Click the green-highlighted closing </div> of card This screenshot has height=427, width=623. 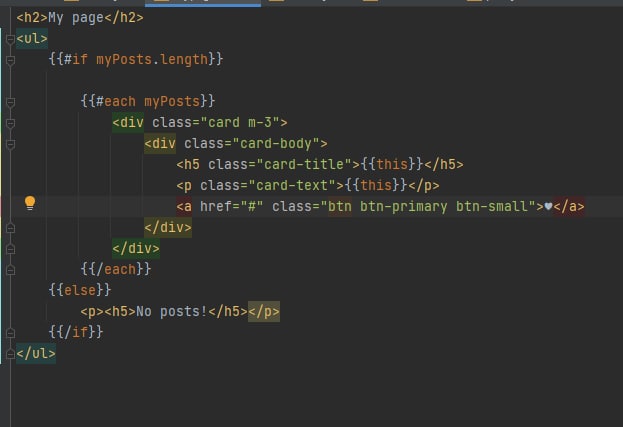(x=136, y=249)
